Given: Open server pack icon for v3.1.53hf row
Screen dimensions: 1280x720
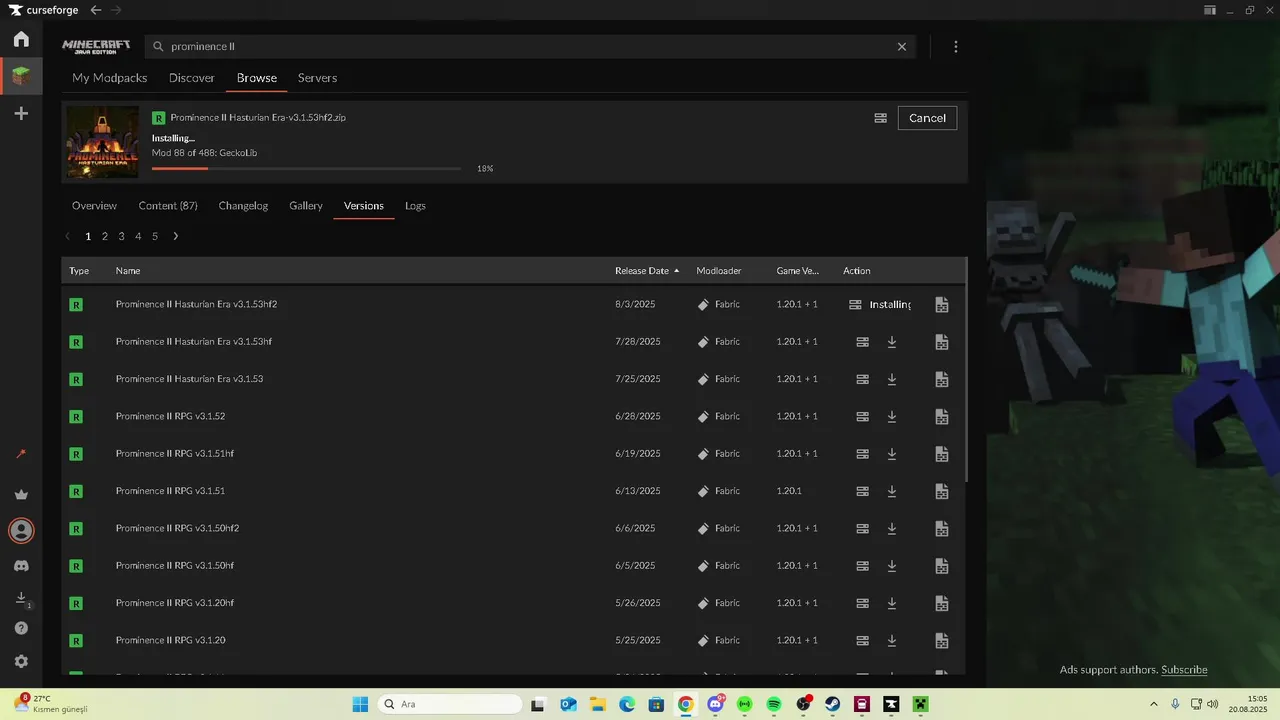Looking at the screenshot, I should [x=862, y=342].
